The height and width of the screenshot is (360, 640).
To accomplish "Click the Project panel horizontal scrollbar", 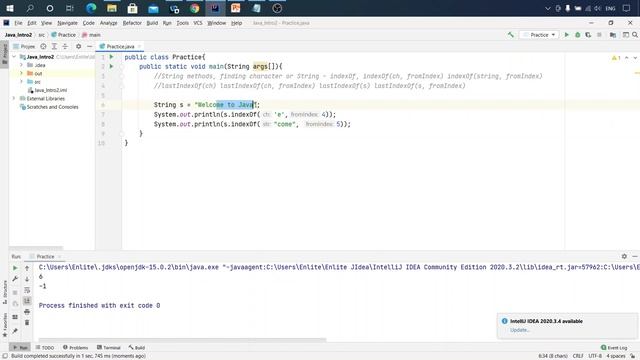I will point(36,248).
